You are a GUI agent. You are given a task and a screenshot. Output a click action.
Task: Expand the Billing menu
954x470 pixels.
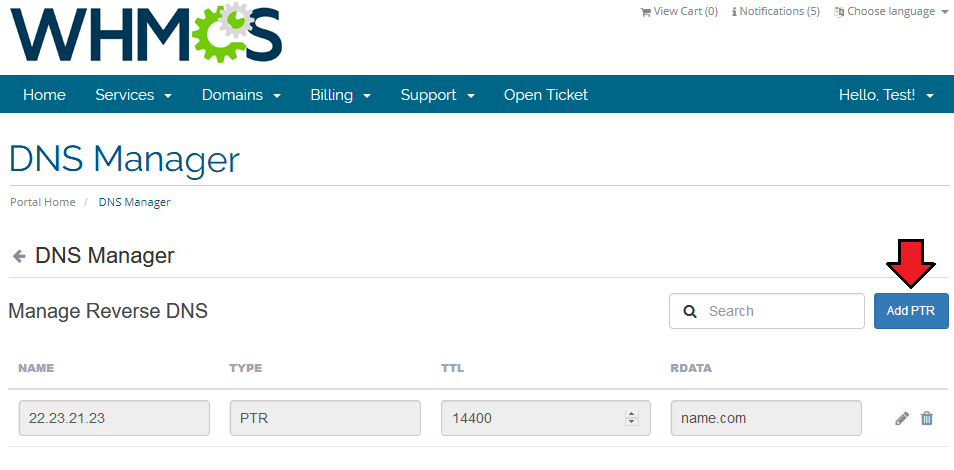pyautogui.click(x=340, y=95)
